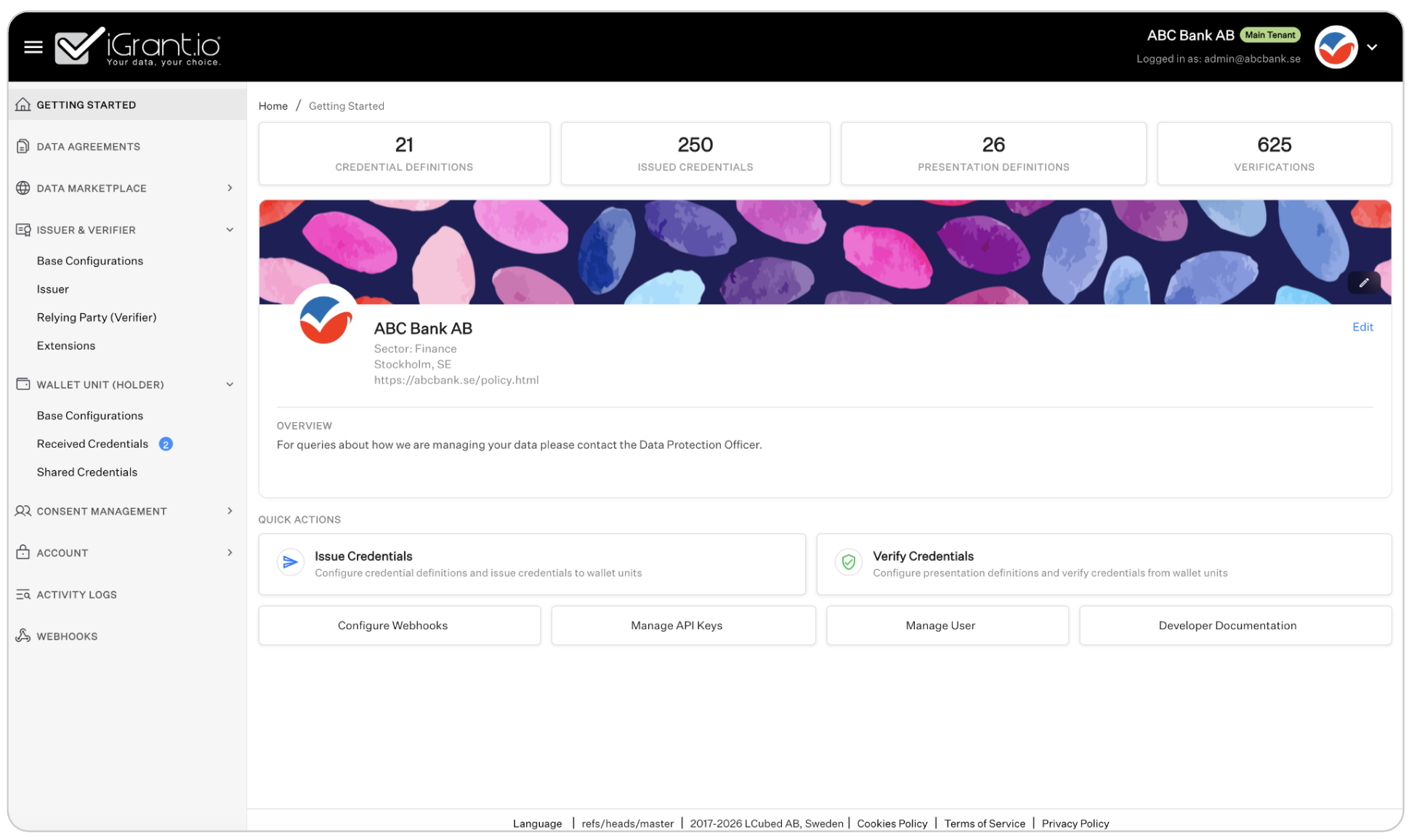Screen dimensions: 1417x840
Task: Select the Issue Credentials paper plane icon
Action: 290,562
